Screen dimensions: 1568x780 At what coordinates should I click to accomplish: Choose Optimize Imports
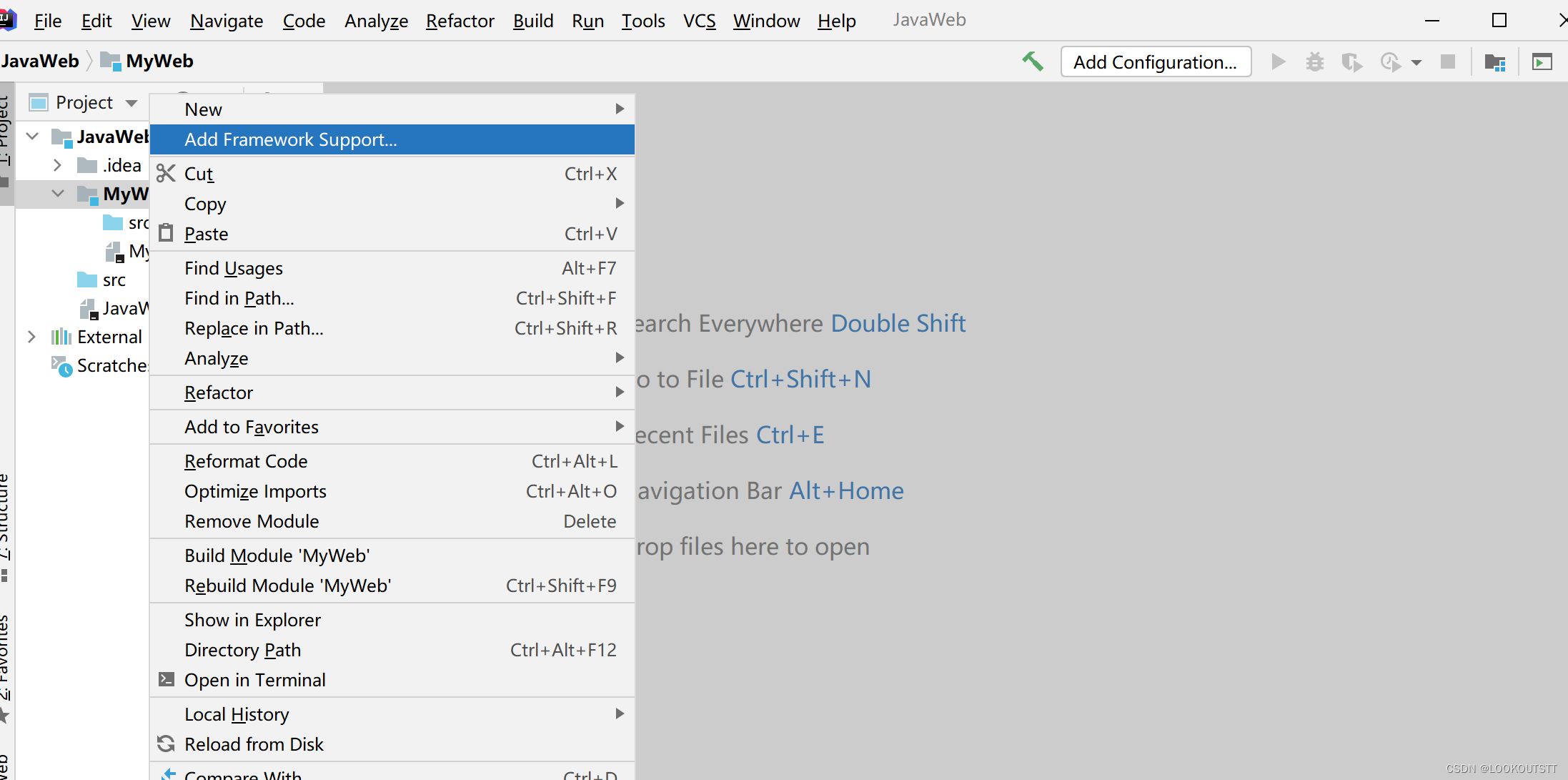click(x=392, y=490)
